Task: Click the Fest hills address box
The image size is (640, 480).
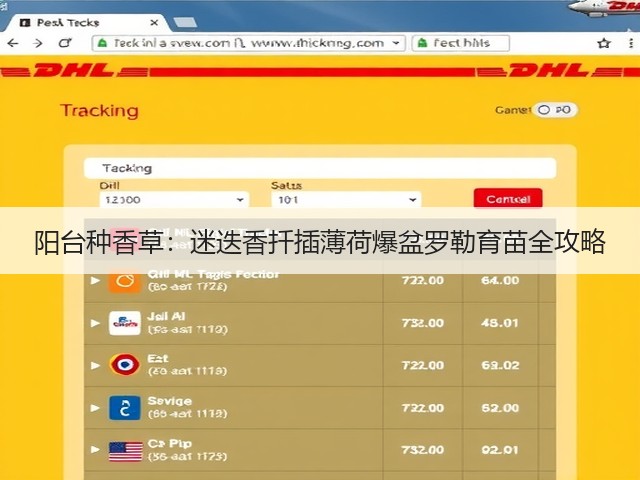Action: (461, 43)
